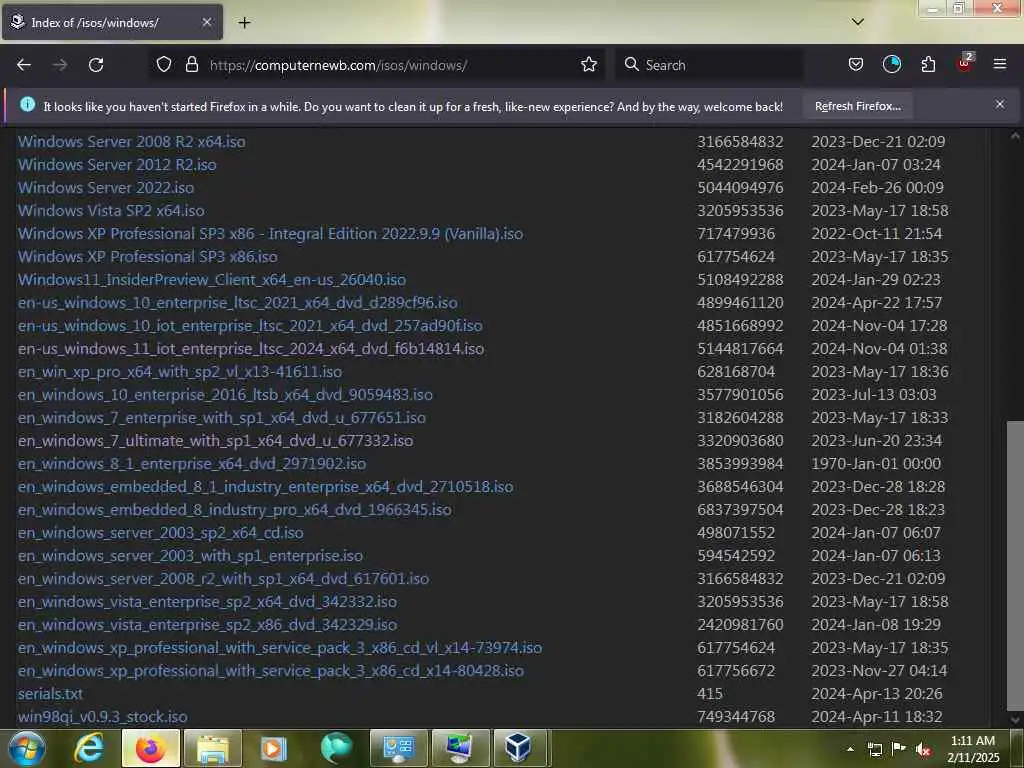Download en_windows_server_2003_with_sp1_enterprise.iso
The image size is (1024, 768).
pos(190,556)
